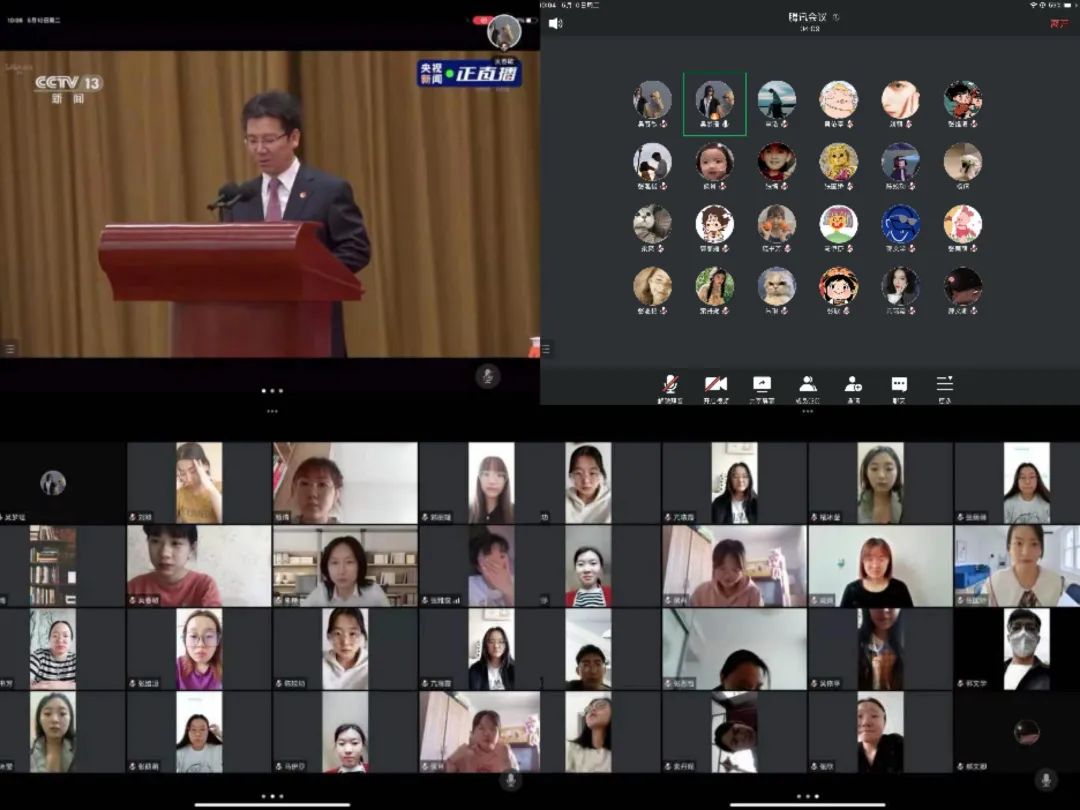Turn on the camera from the meeting toolbar
The width and height of the screenshot is (1080, 810).
point(716,388)
